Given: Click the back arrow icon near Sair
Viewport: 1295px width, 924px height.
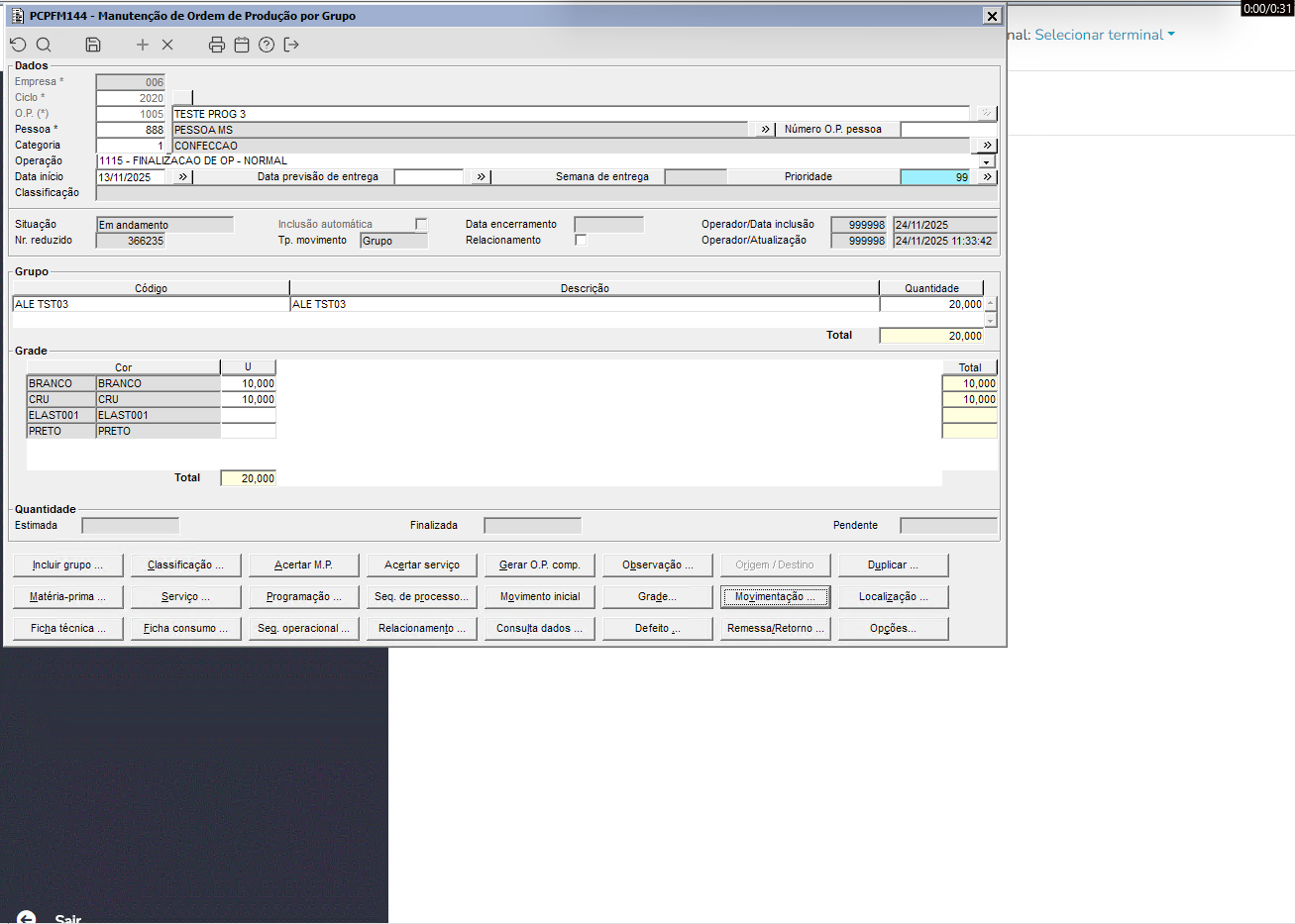Looking at the screenshot, I should [27, 918].
